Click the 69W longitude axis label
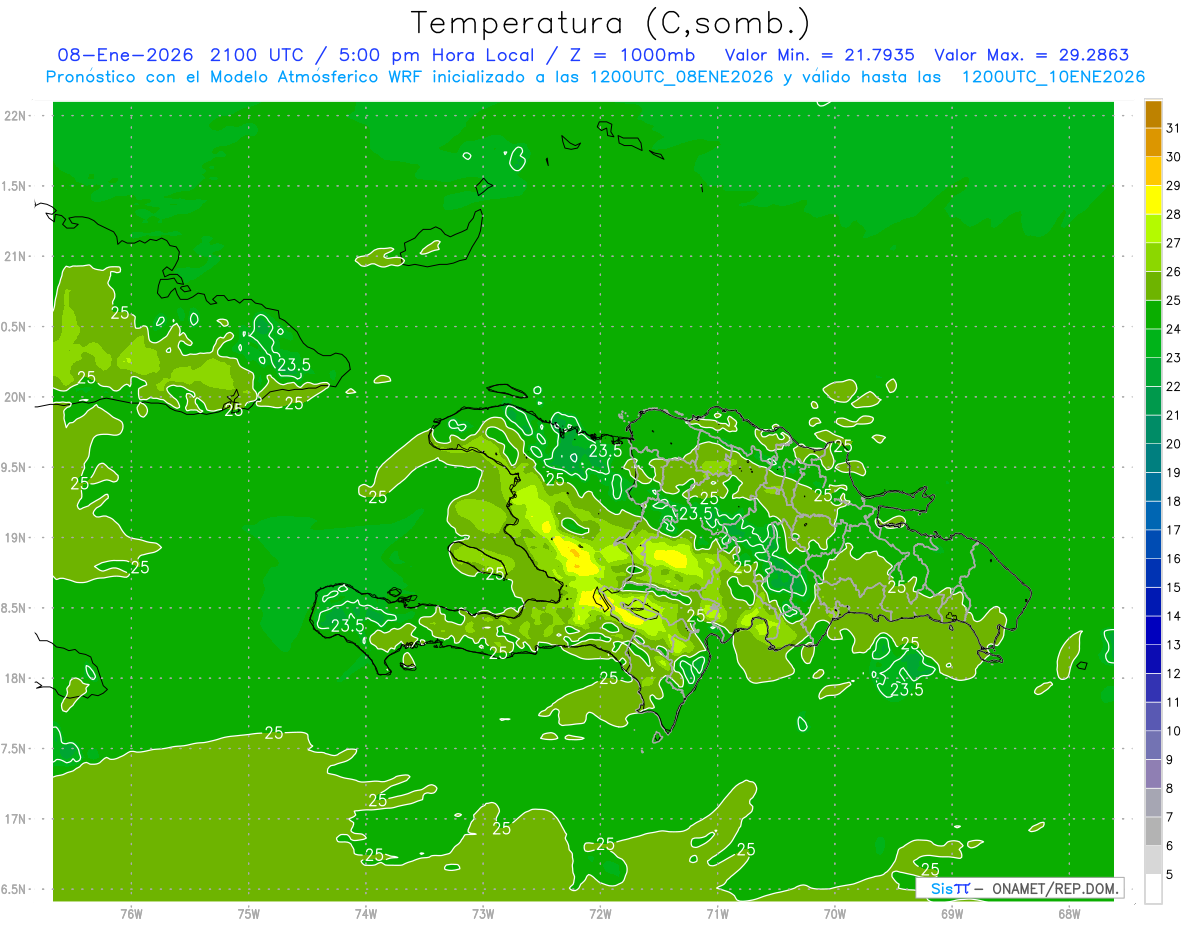 [952, 914]
